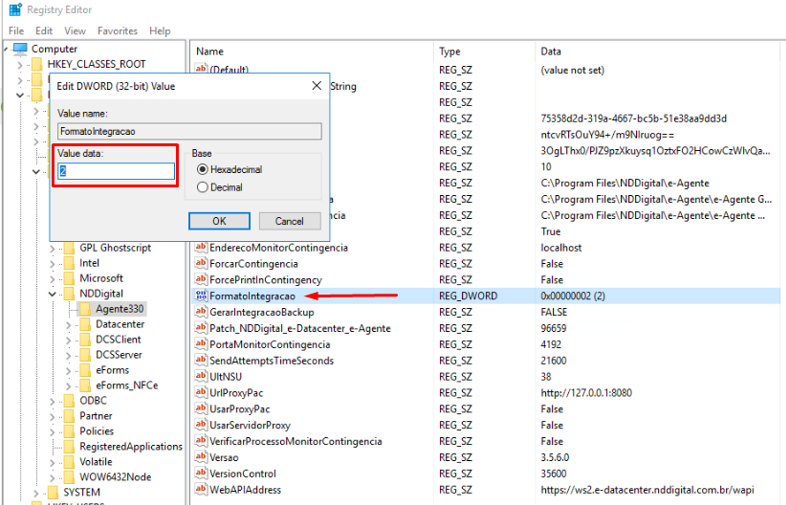Select the Decimal base option

pyautogui.click(x=203, y=187)
